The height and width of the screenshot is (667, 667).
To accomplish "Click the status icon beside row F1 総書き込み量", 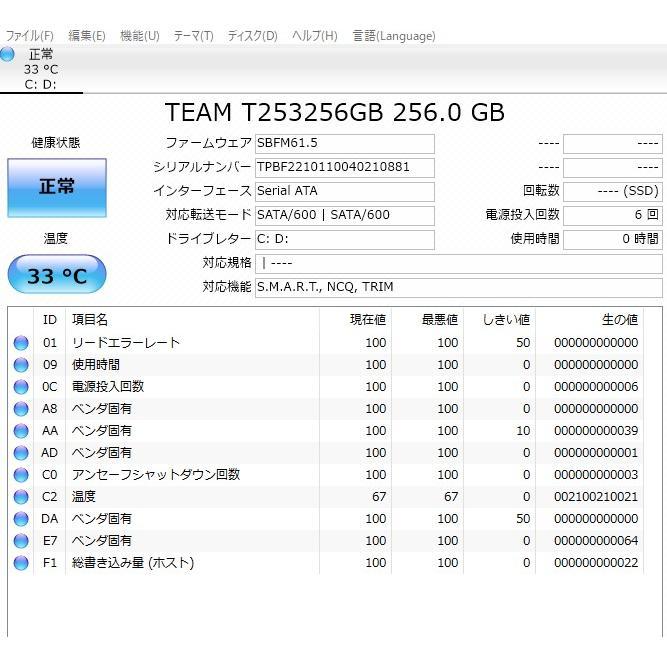I will click(x=21, y=563).
